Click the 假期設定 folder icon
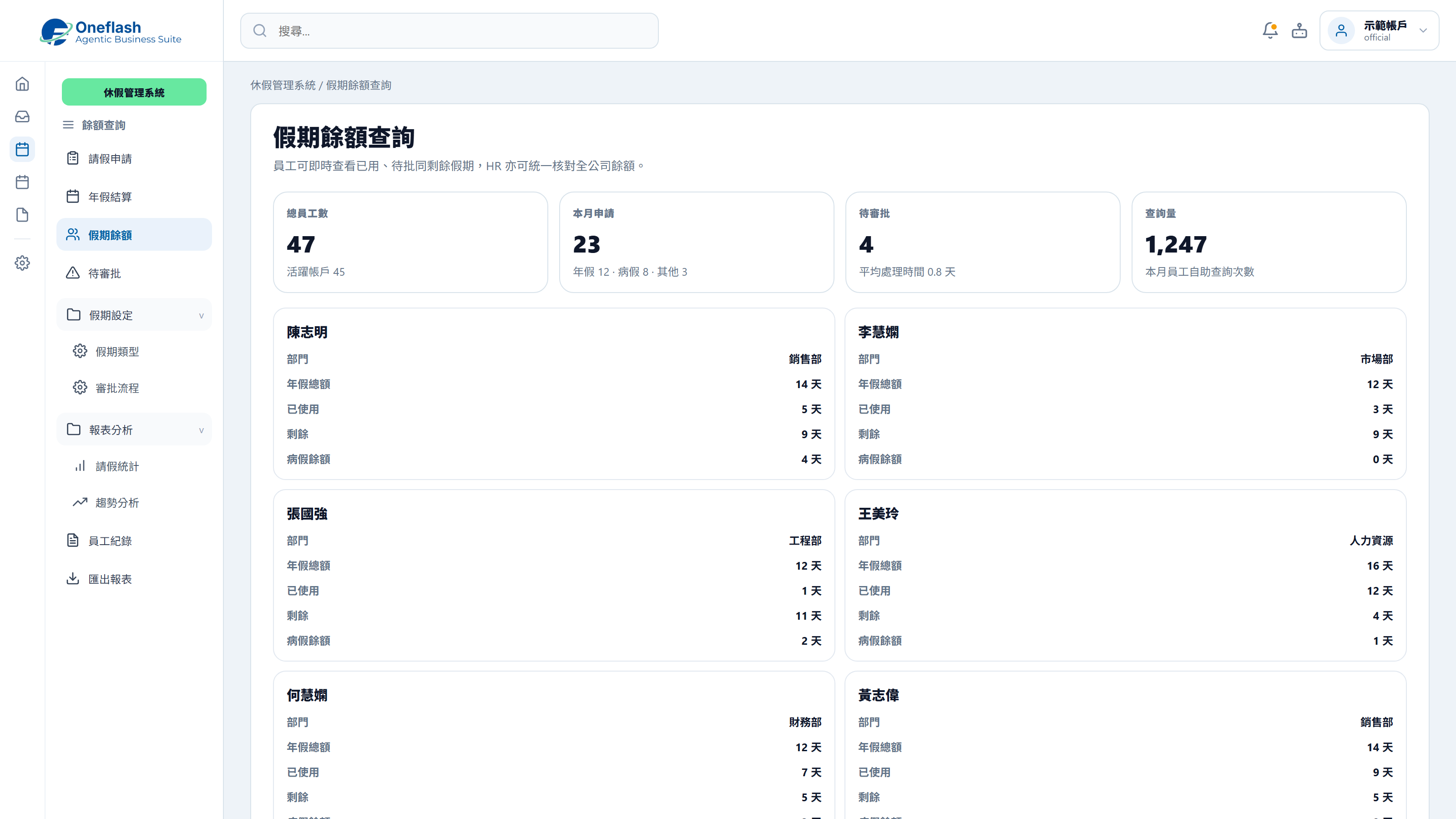 [73, 314]
